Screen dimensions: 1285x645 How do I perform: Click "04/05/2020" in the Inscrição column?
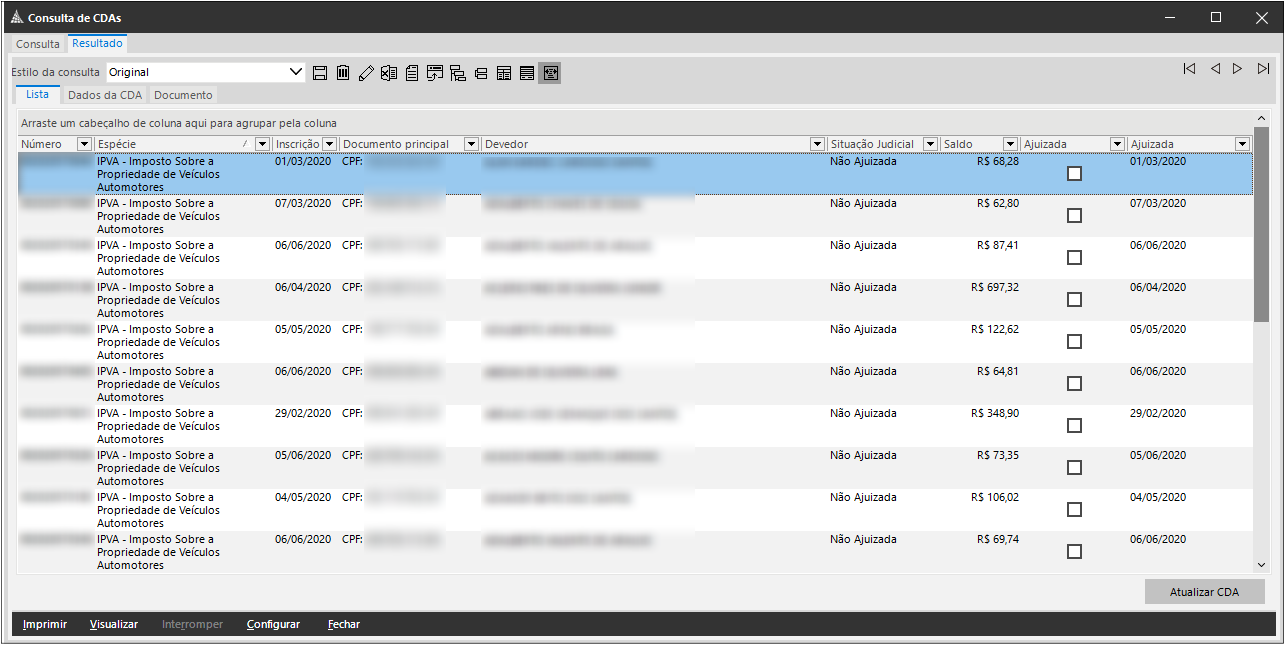[x=303, y=497]
